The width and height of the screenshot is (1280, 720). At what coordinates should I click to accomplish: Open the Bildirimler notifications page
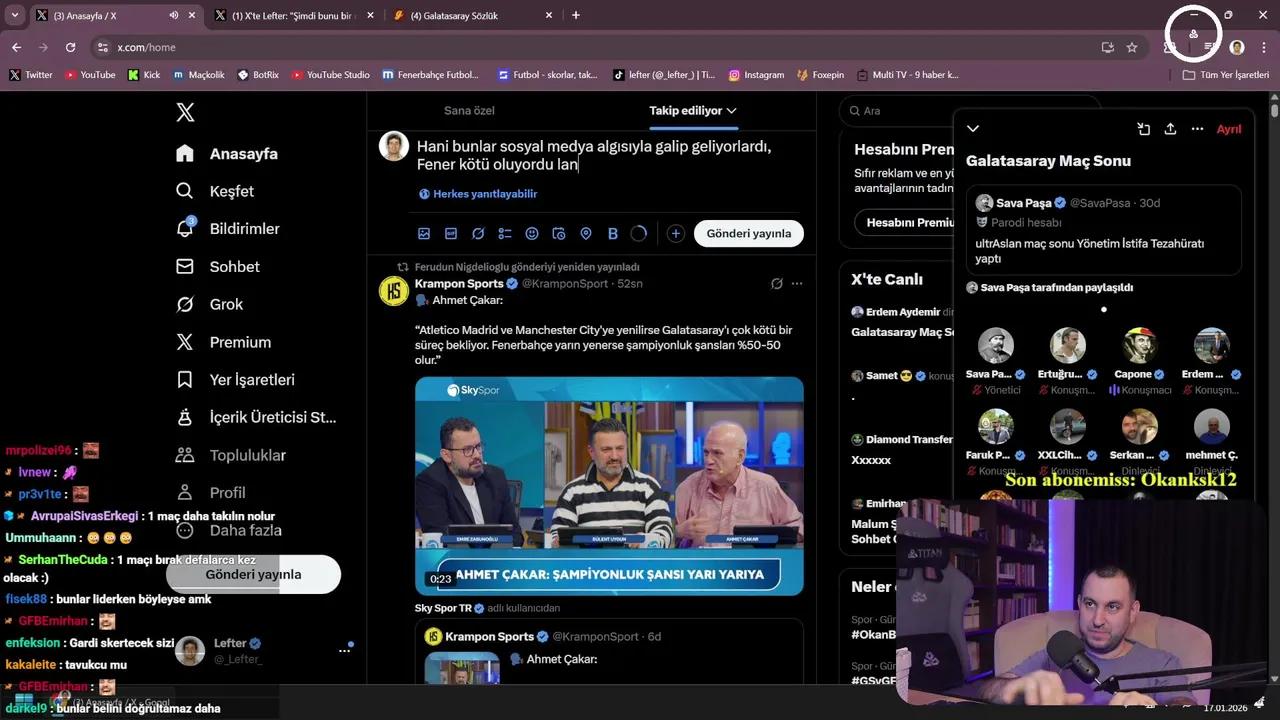point(226,229)
